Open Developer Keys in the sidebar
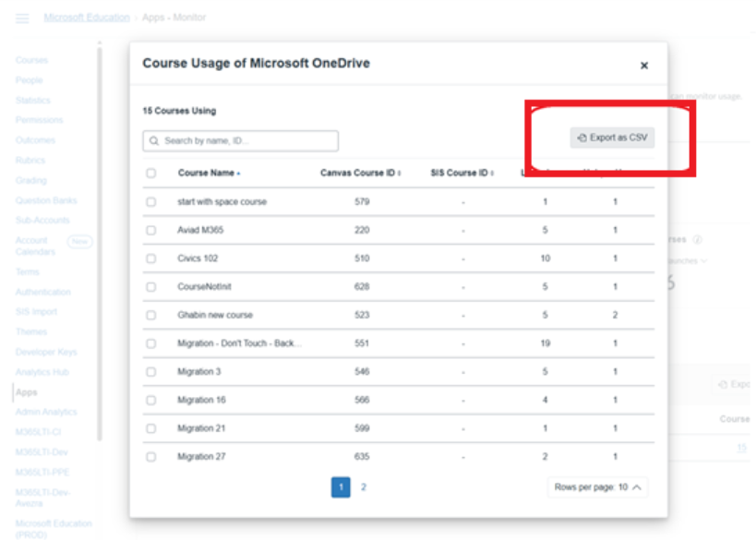 pos(46,352)
